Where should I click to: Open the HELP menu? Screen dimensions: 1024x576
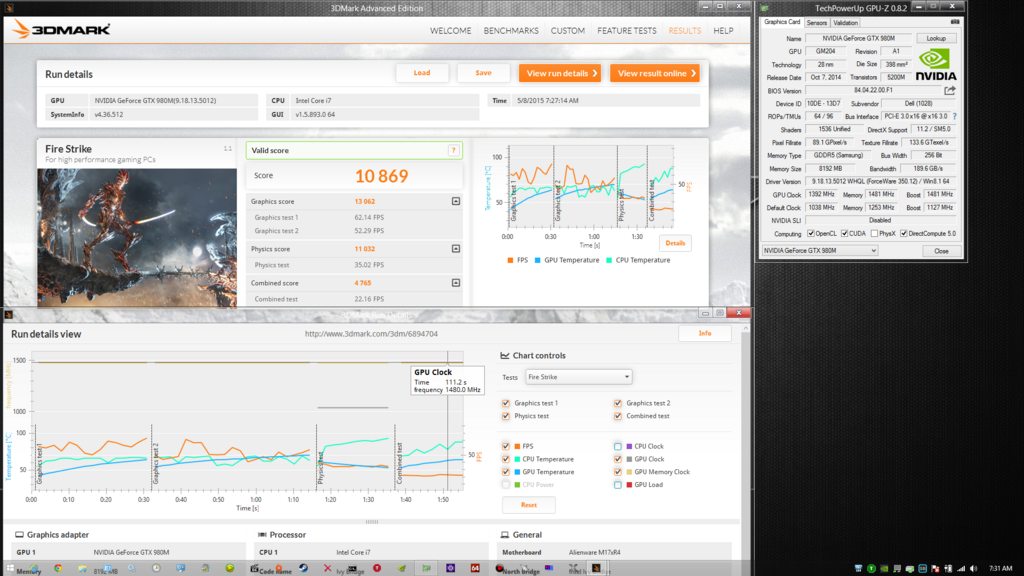pyautogui.click(x=723, y=31)
